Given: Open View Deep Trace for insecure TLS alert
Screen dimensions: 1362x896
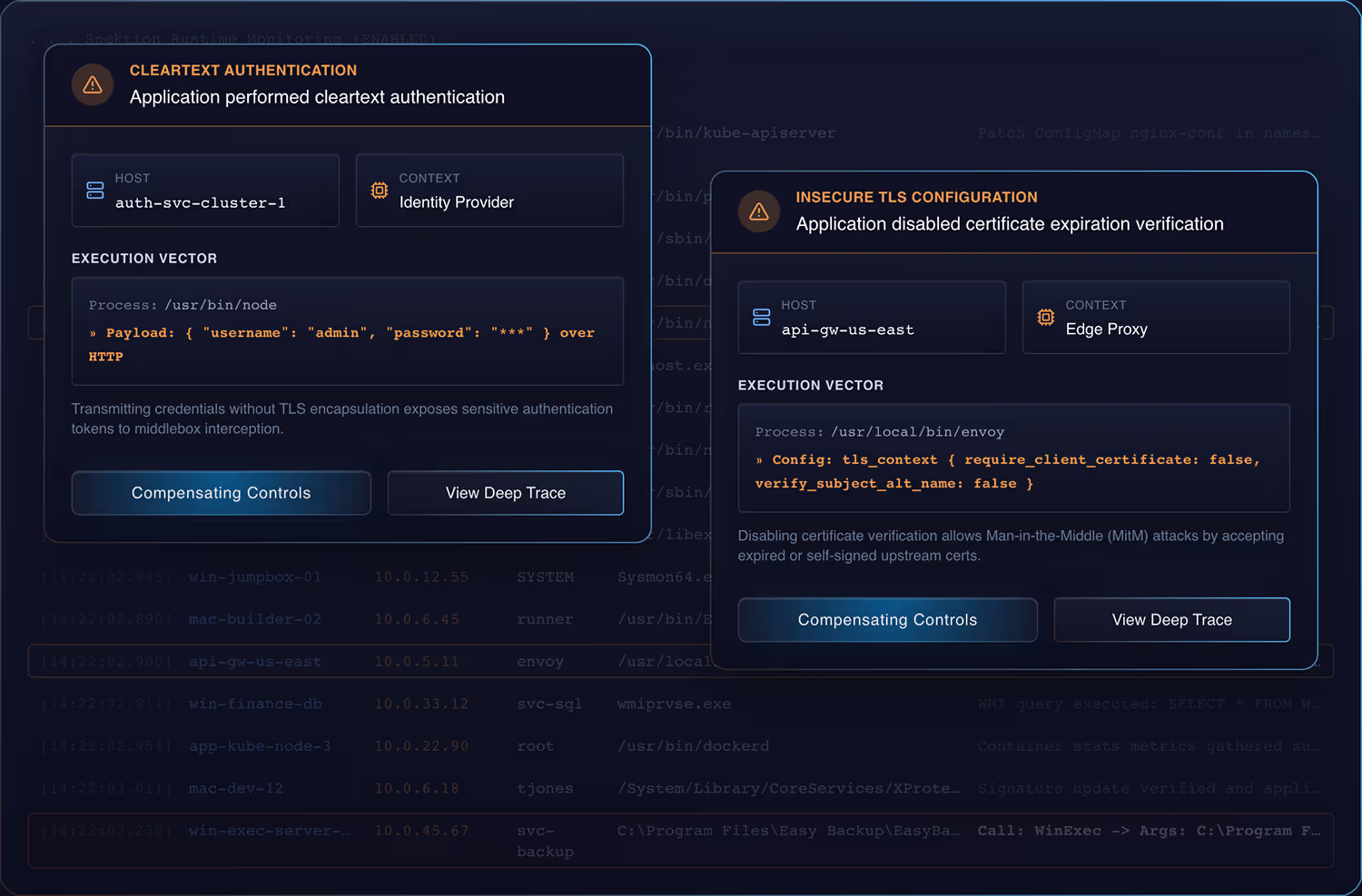Looking at the screenshot, I should 1171,619.
